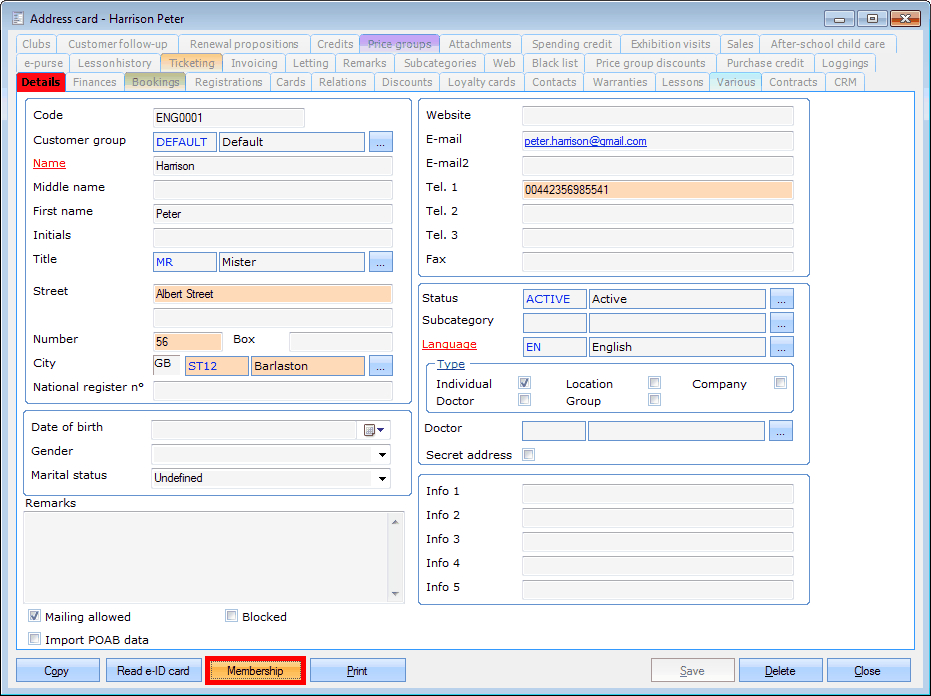Tick the Company type checkbox
This screenshot has width=931, height=696.
coord(780,383)
